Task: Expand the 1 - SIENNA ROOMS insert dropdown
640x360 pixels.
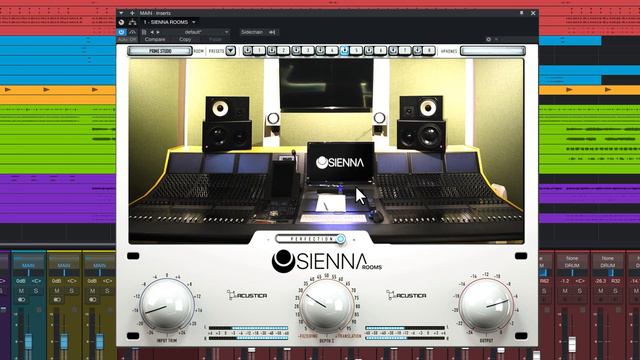Action: 194,22
